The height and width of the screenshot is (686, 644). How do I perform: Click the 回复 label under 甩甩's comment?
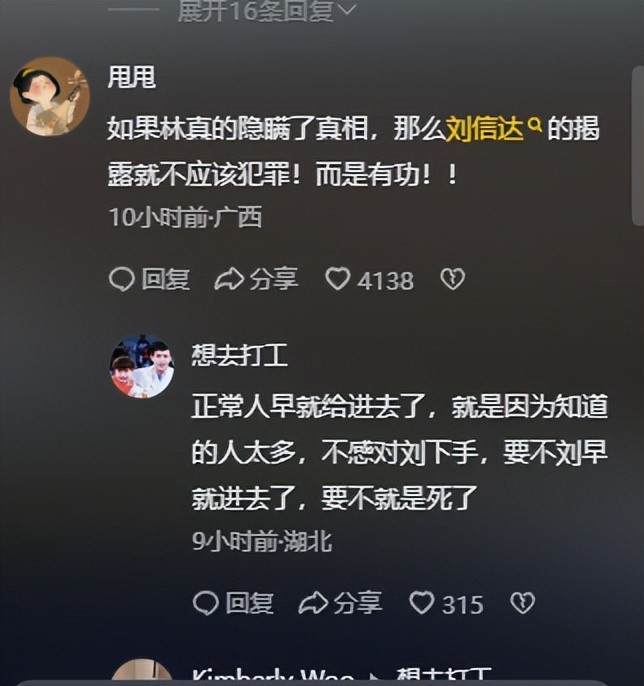point(165,279)
